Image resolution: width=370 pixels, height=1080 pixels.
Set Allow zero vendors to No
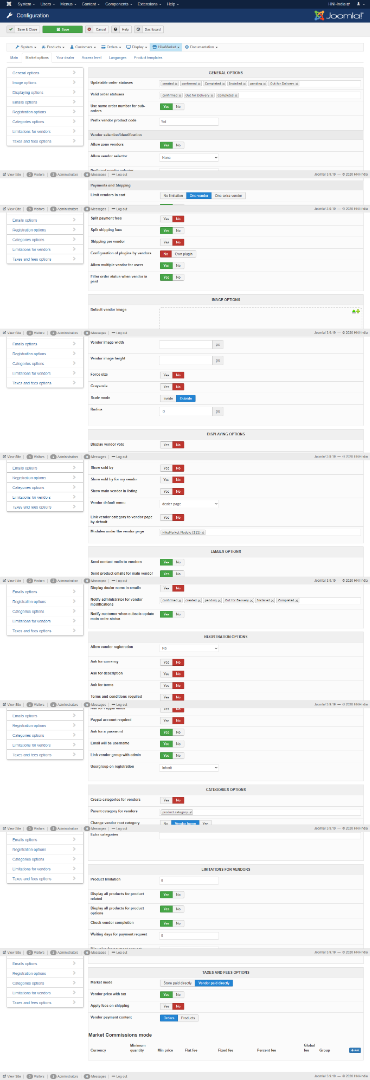pos(178,145)
